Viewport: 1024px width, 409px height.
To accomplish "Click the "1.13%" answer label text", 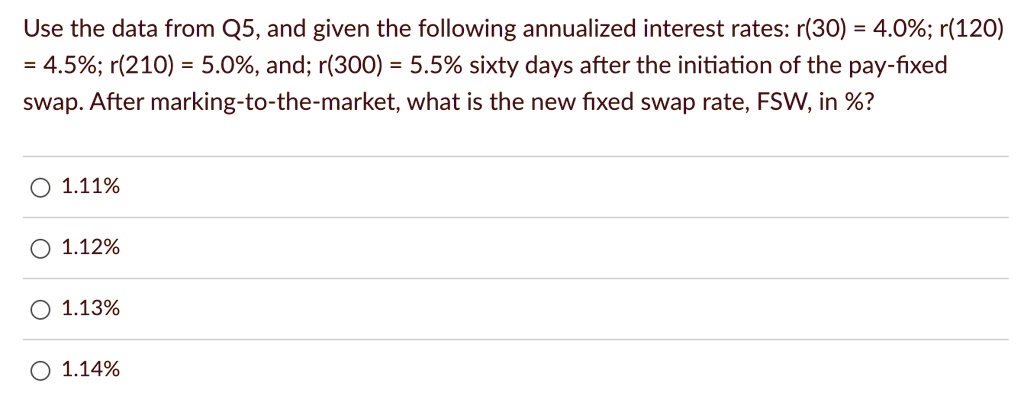I will point(91,309).
